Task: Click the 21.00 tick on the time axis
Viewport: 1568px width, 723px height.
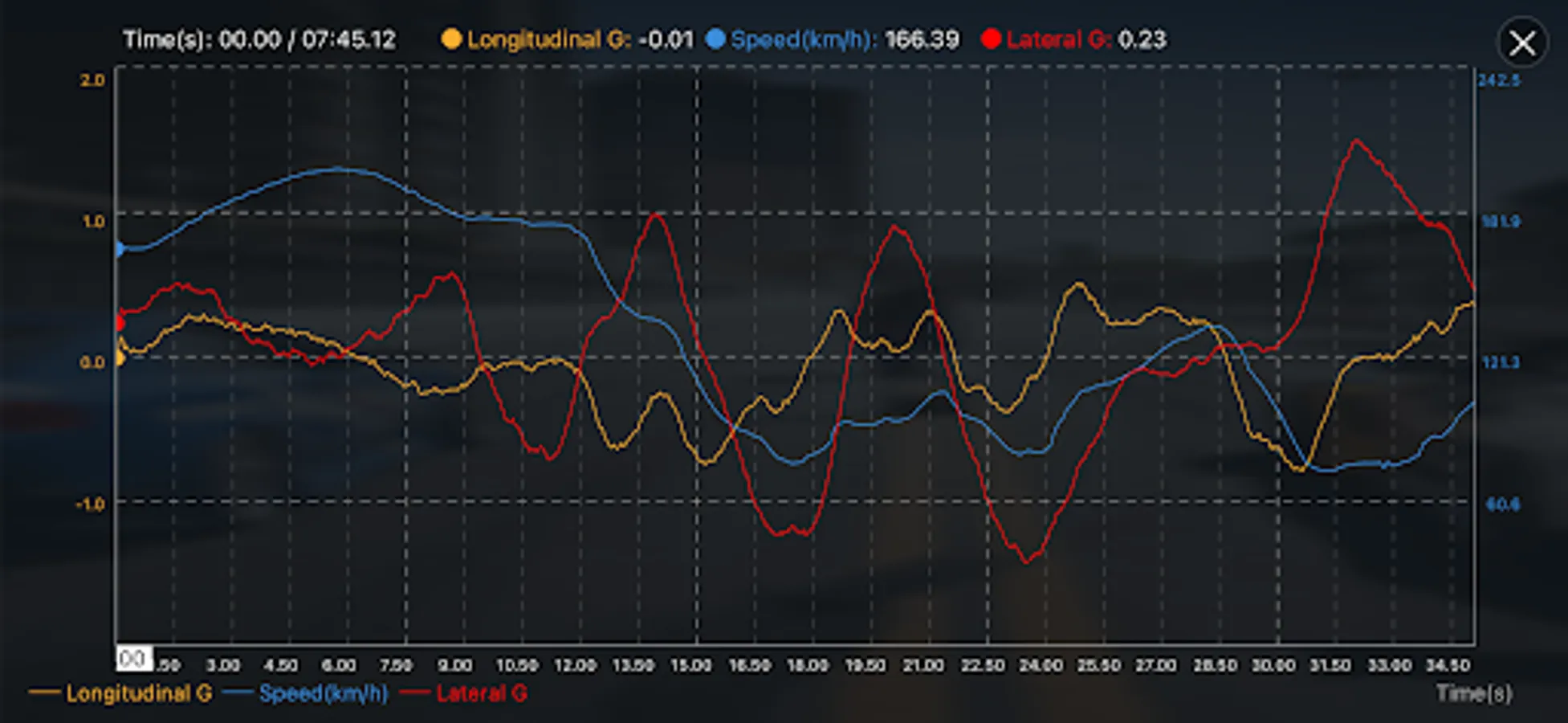Action: pos(922,665)
